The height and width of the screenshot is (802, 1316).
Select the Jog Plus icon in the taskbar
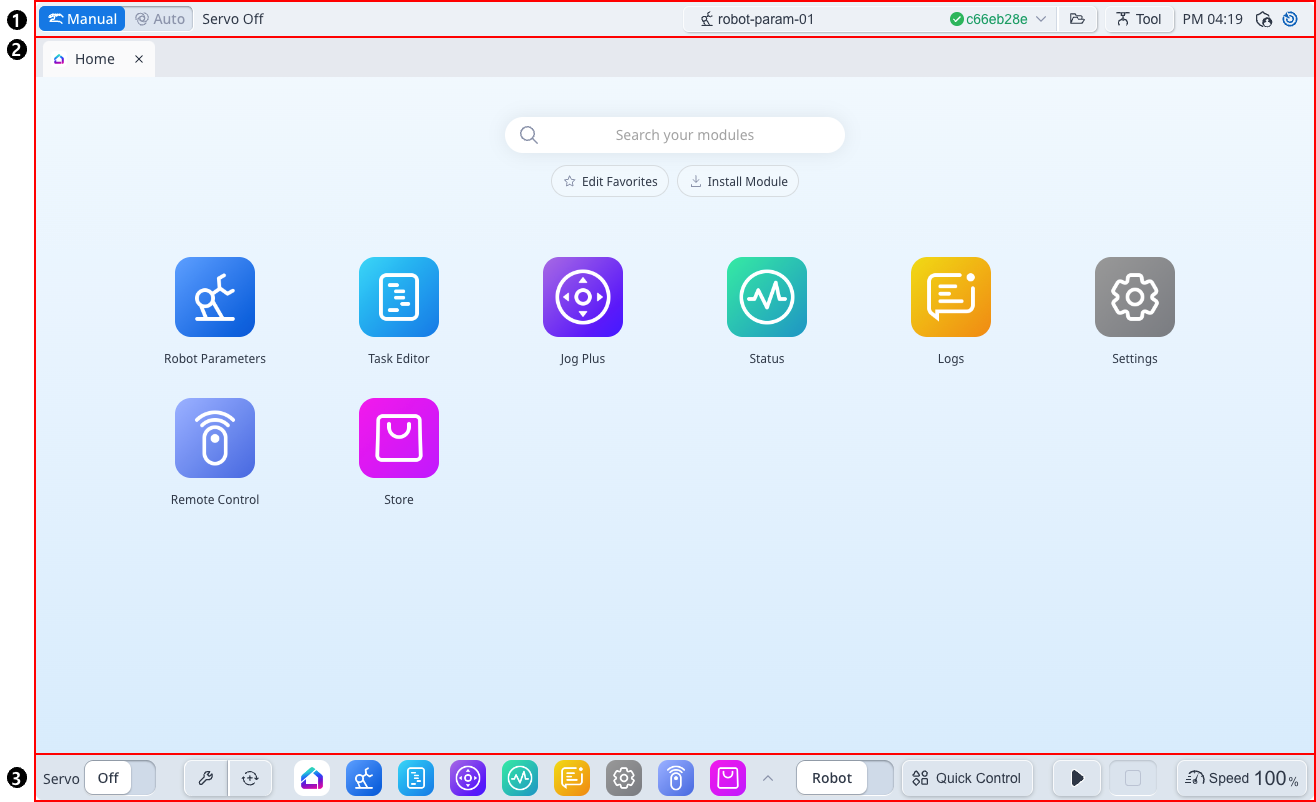[468, 778]
